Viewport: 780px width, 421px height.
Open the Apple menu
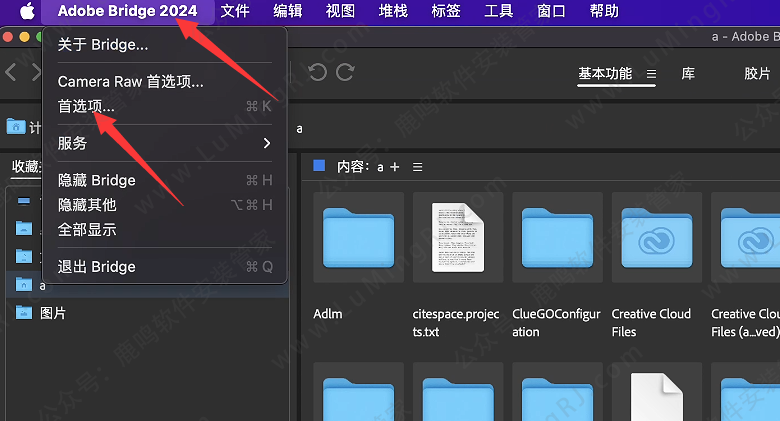point(27,11)
